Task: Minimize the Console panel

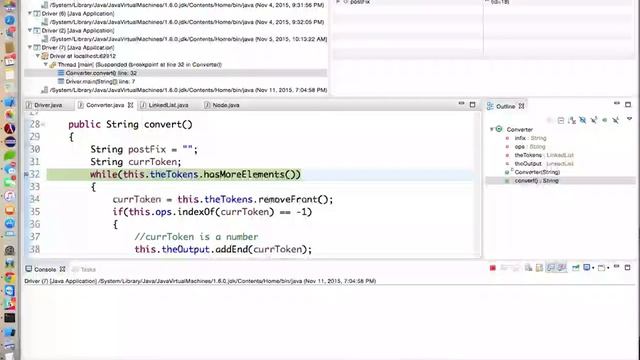Action: 617,267
